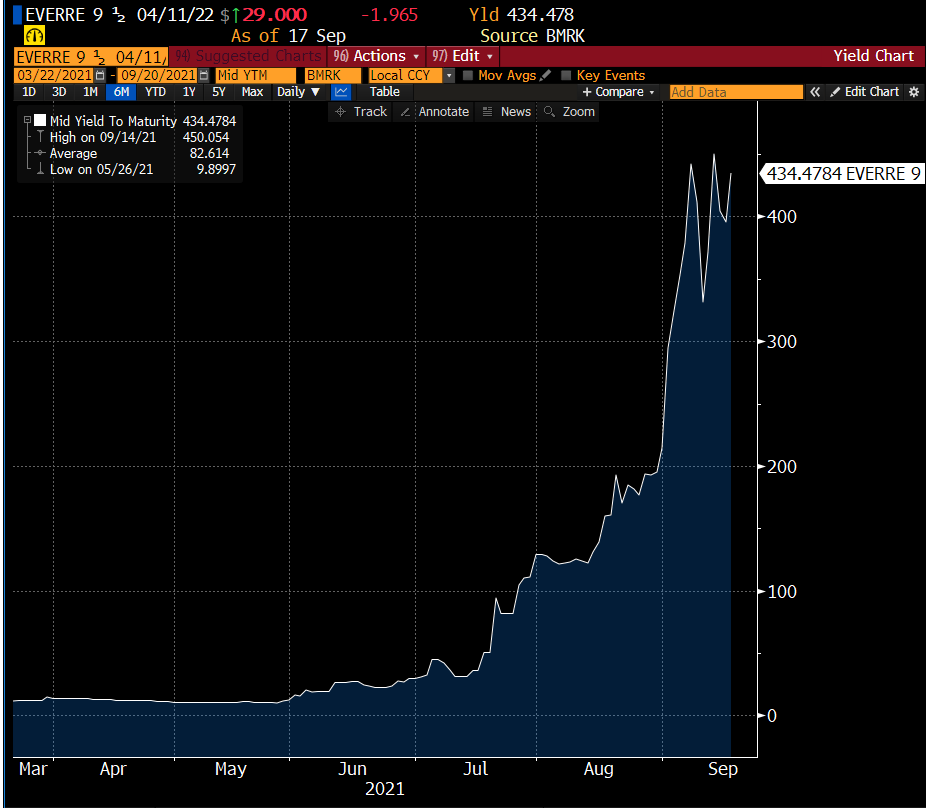This screenshot has height=808, width=926.
Task: Click the Yld 434.478 header value
Action: (x=521, y=15)
